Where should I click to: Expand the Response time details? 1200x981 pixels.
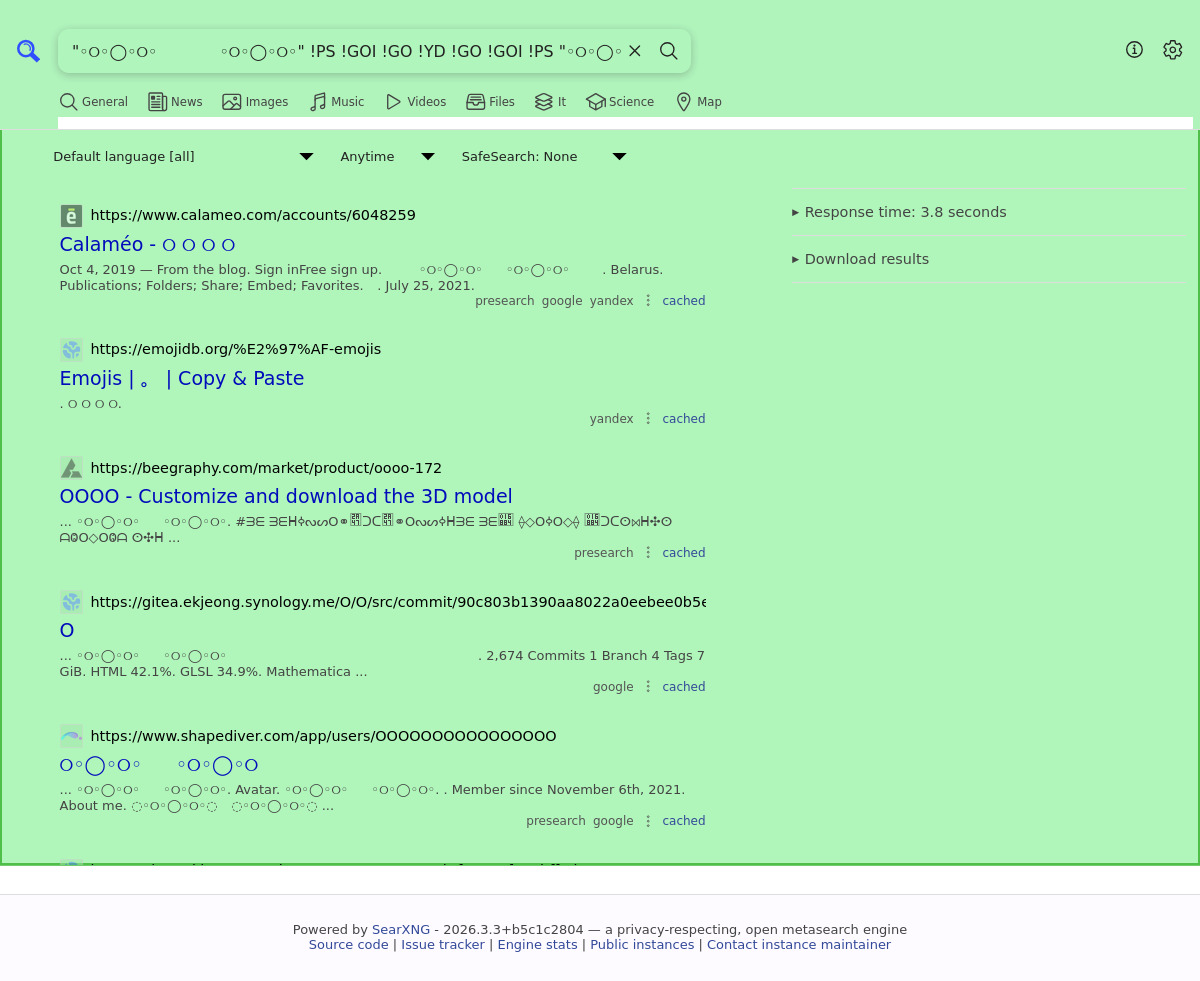click(899, 212)
